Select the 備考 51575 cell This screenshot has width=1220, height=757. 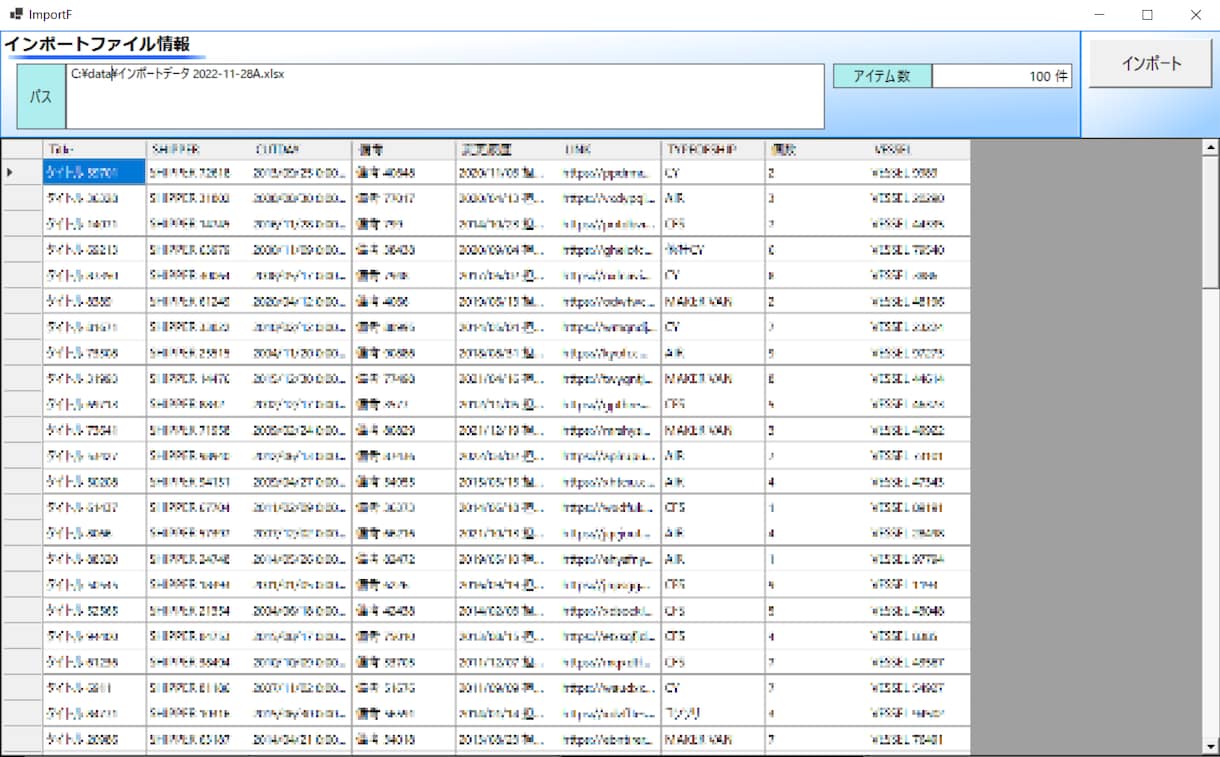click(403, 688)
